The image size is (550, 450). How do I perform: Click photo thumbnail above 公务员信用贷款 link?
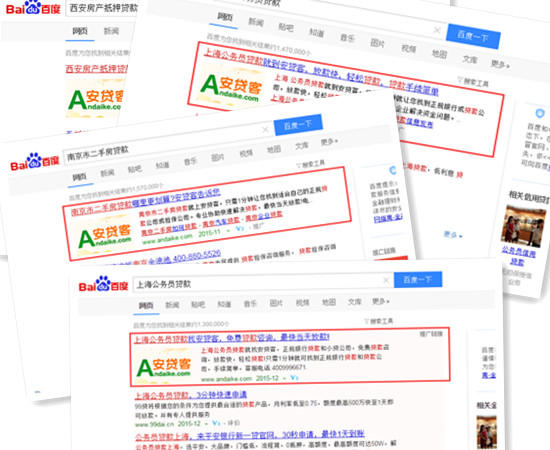[524, 226]
